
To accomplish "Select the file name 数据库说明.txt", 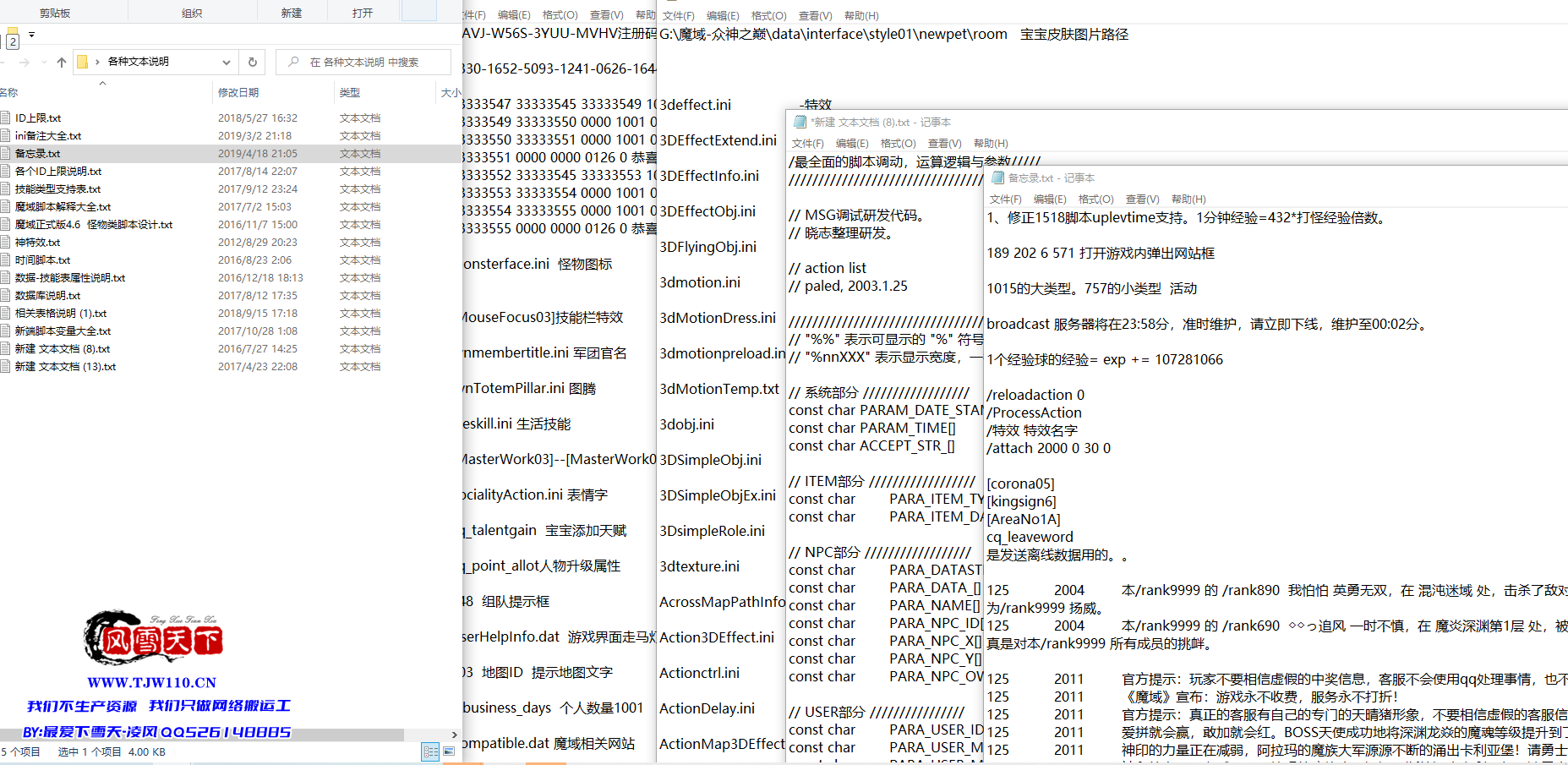I will pyautogui.click(x=47, y=296).
